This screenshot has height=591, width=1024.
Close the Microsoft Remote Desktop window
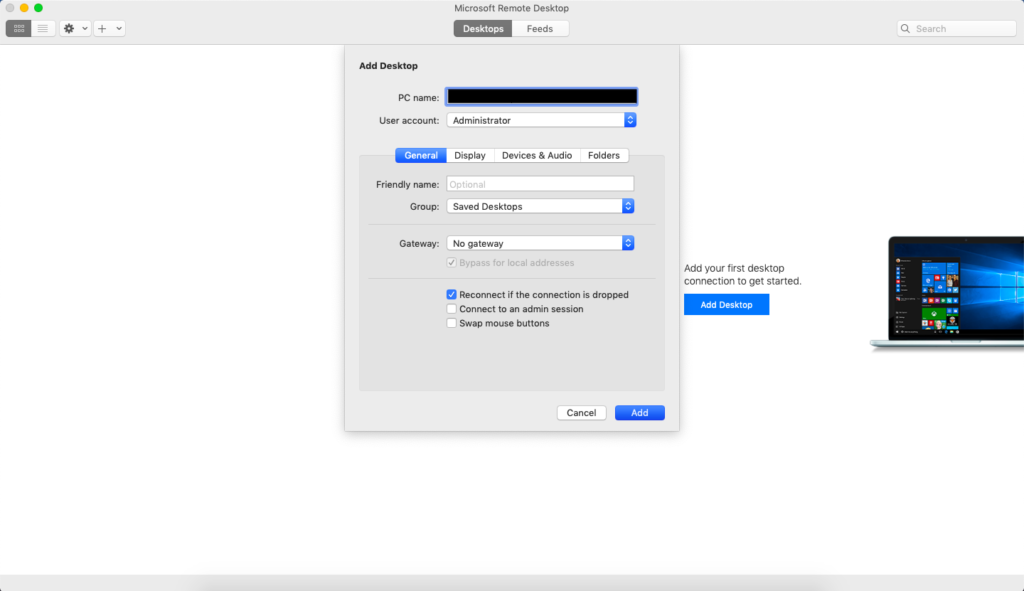10,8
